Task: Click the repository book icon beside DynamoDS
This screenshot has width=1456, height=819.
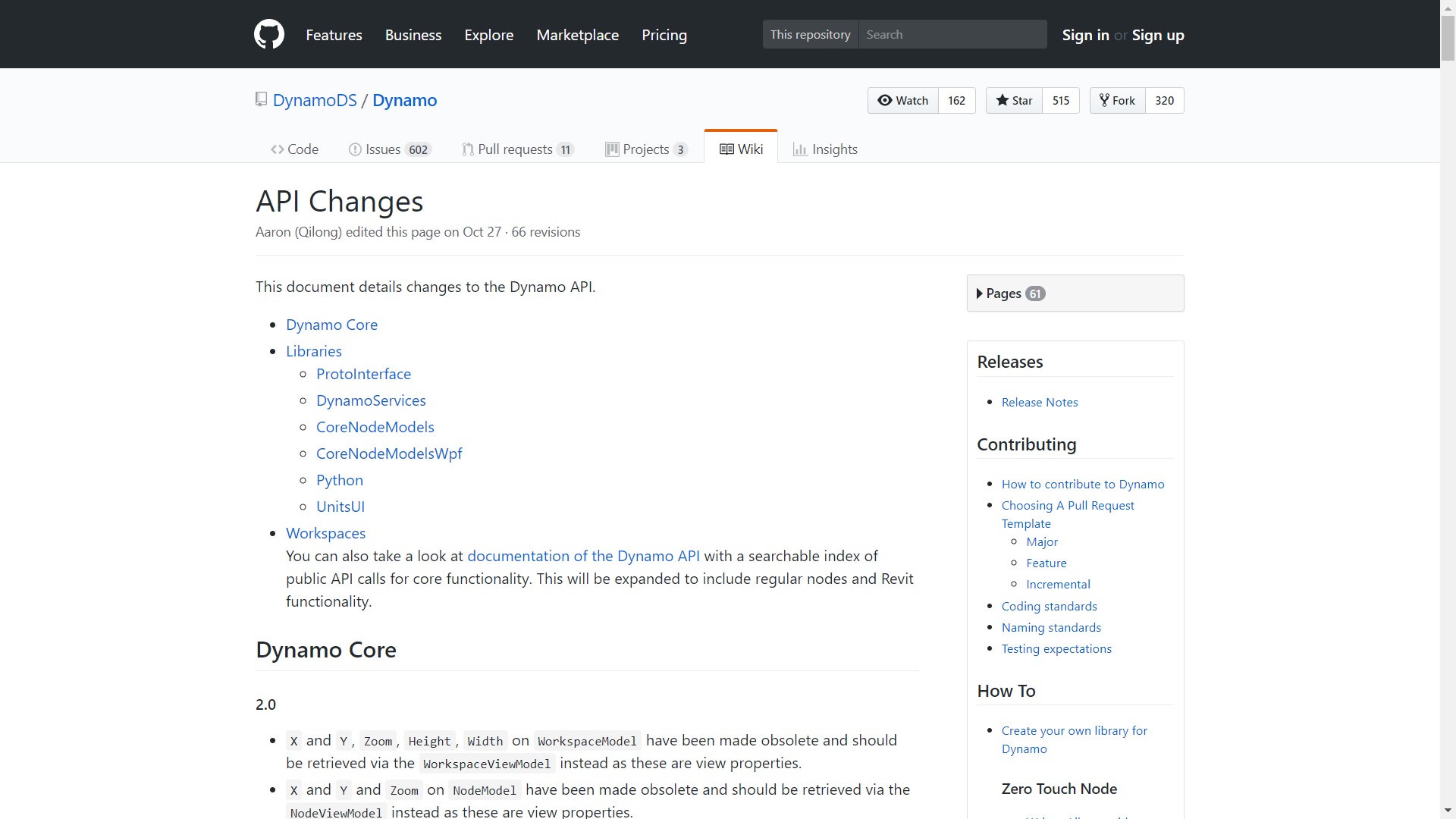Action: click(x=262, y=99)
